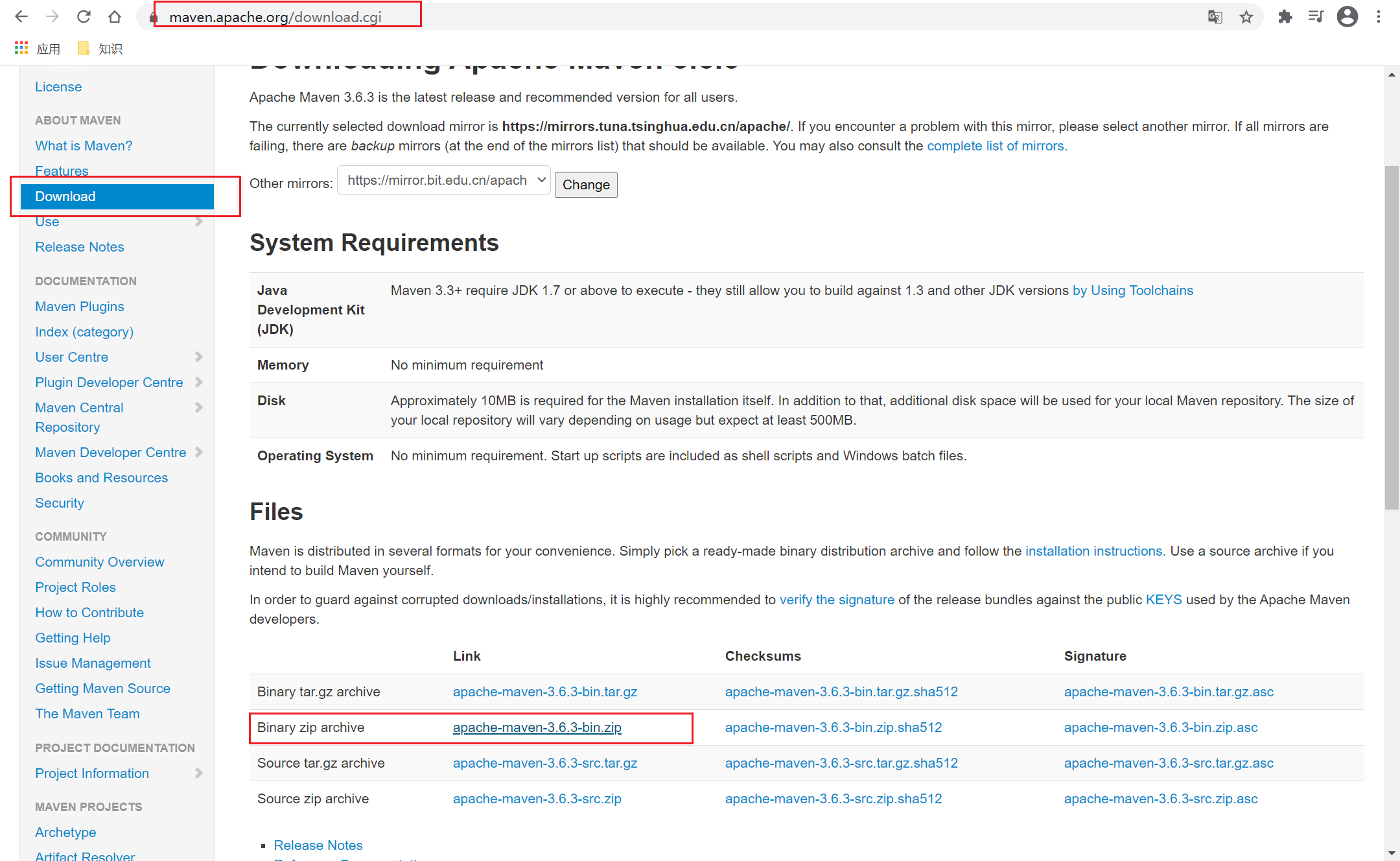Click the page vertical scrollbar thumb

tap(1391, 337)
